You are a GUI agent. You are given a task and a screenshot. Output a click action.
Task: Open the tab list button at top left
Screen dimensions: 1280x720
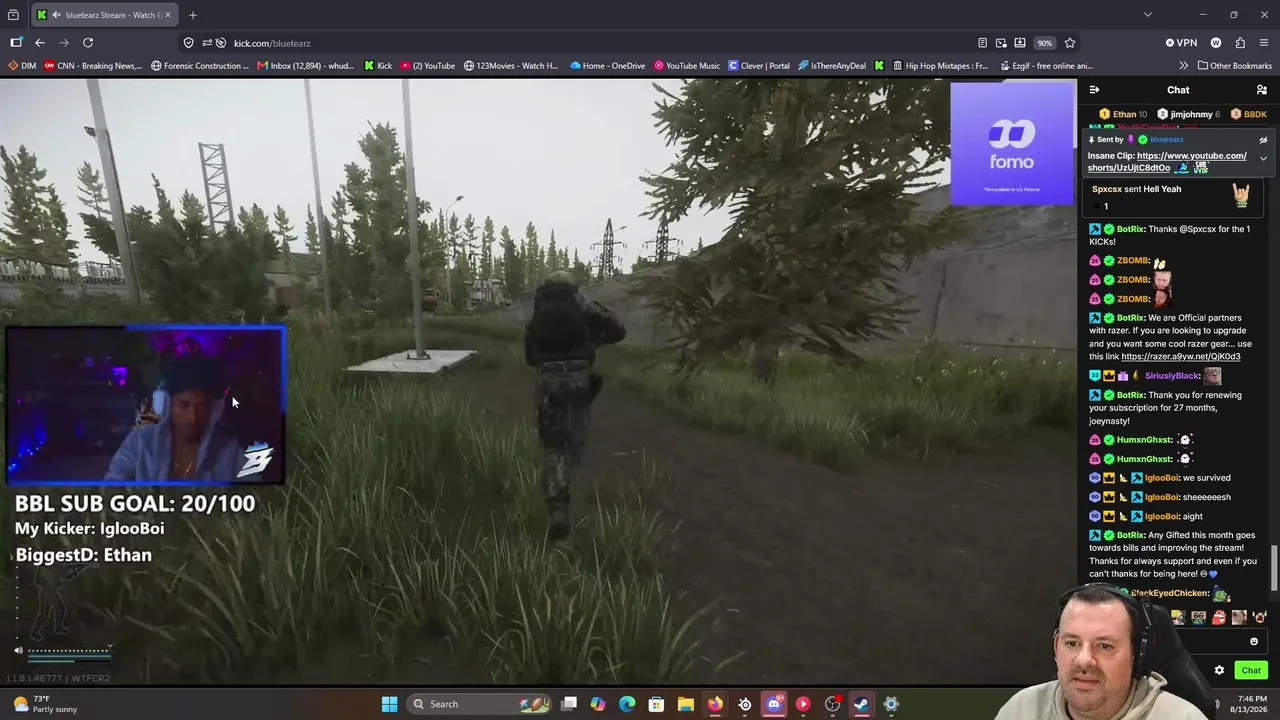point(13,15)
